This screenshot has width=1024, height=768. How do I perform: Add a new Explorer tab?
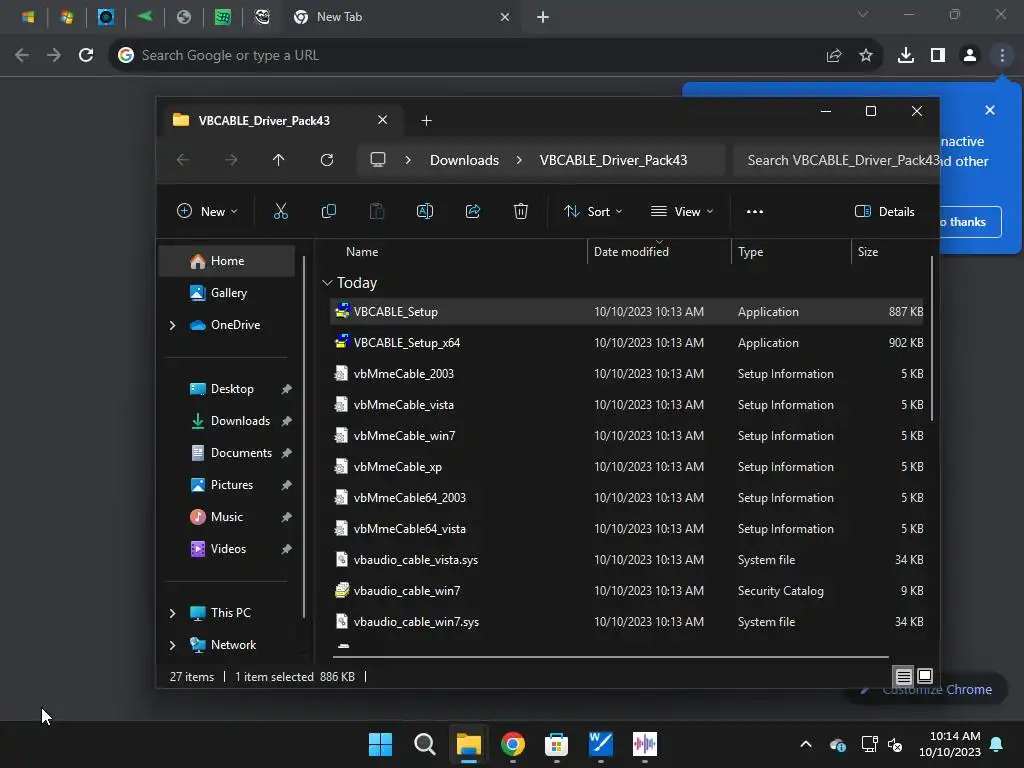(426, 121)
